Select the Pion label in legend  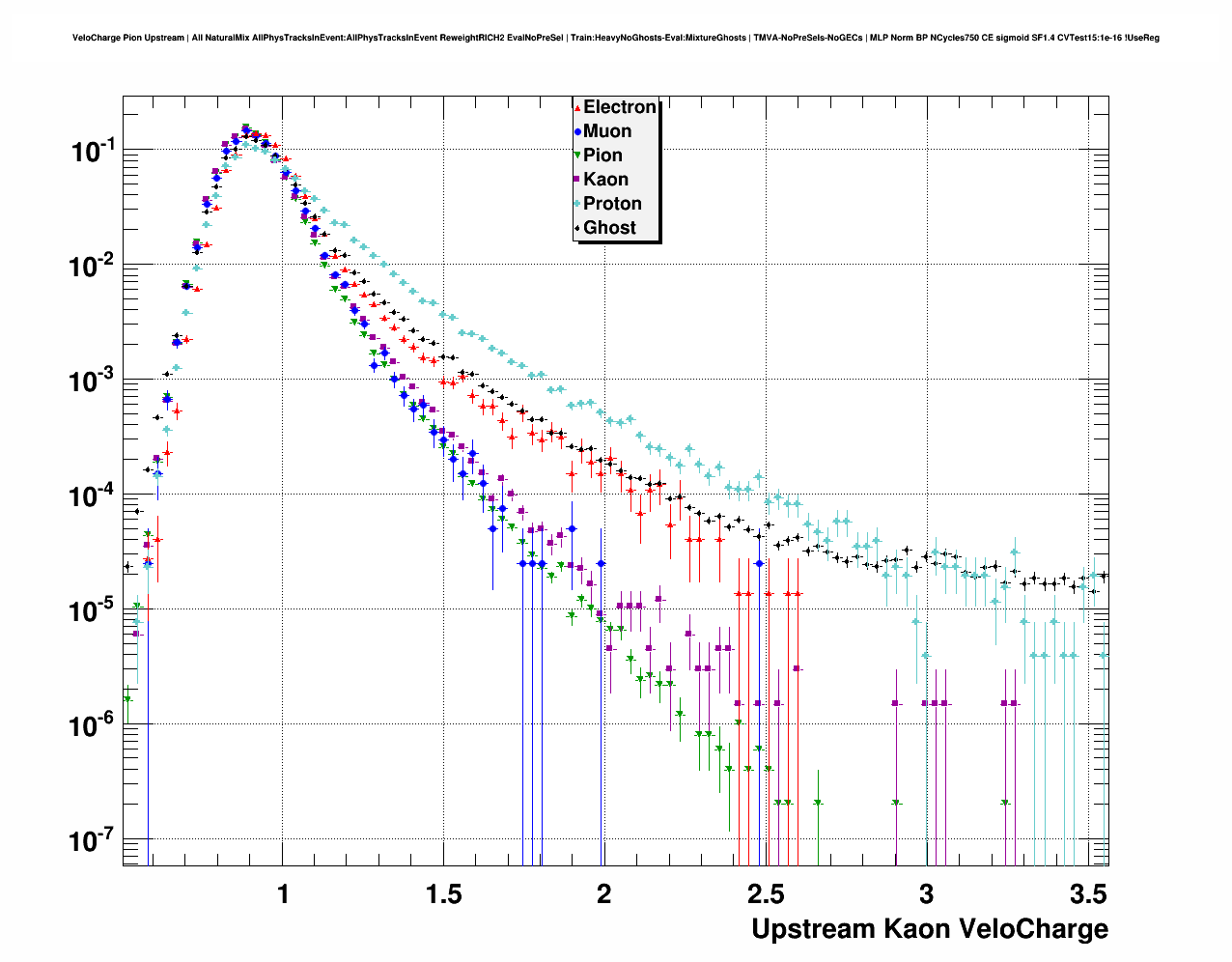point(602,156)
